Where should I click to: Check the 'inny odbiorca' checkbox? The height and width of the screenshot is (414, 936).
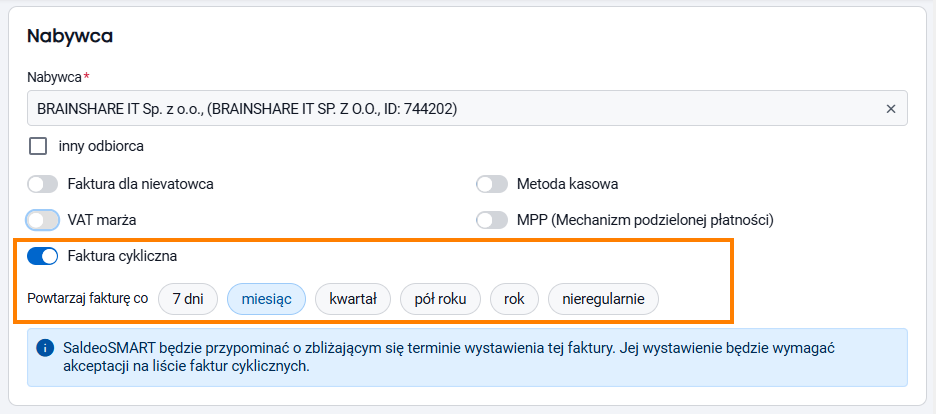[x=38, y=146]
